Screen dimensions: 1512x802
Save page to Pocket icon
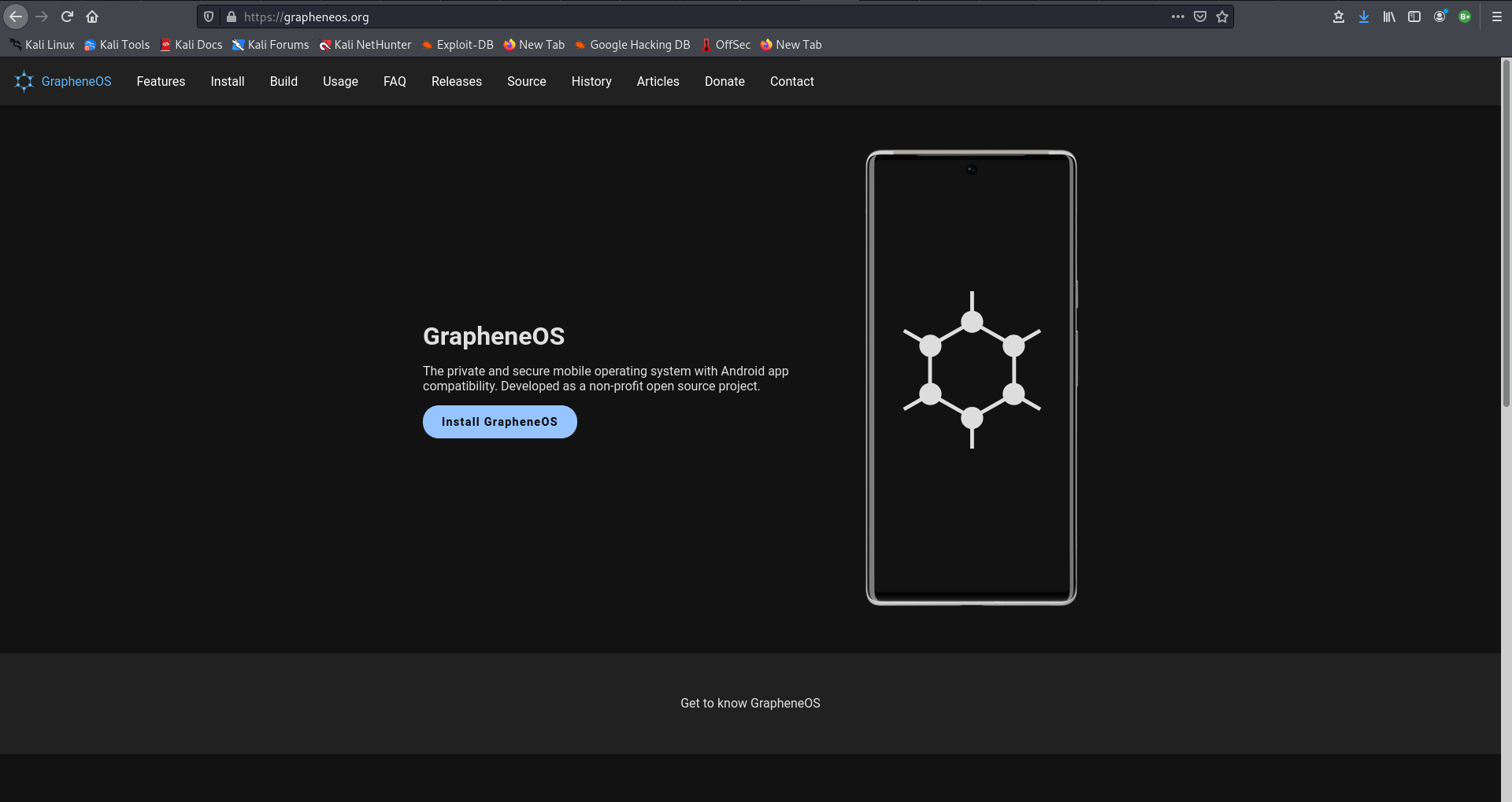[1200, 17]
